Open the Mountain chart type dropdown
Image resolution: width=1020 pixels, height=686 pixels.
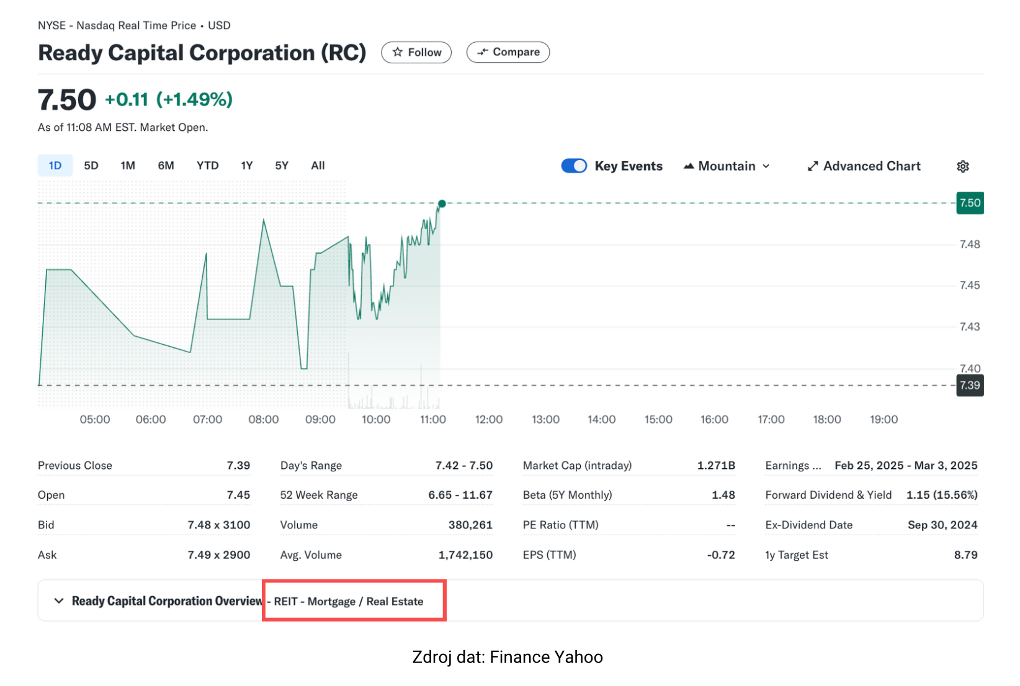pyautogui.click(x=727, y=166)
